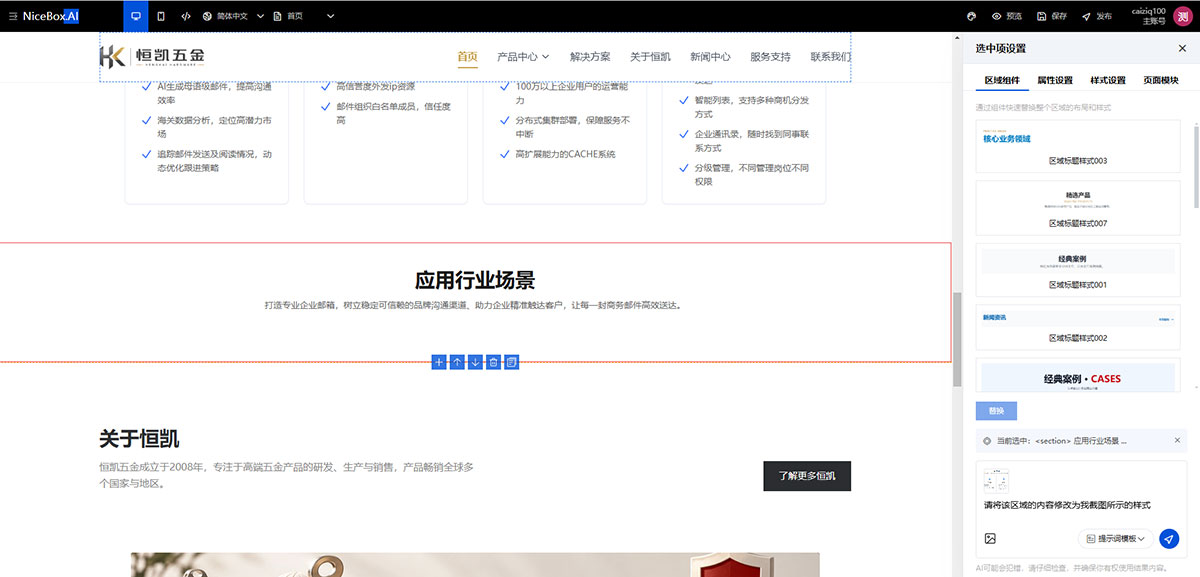Open the code view icon

pos(186,16)
